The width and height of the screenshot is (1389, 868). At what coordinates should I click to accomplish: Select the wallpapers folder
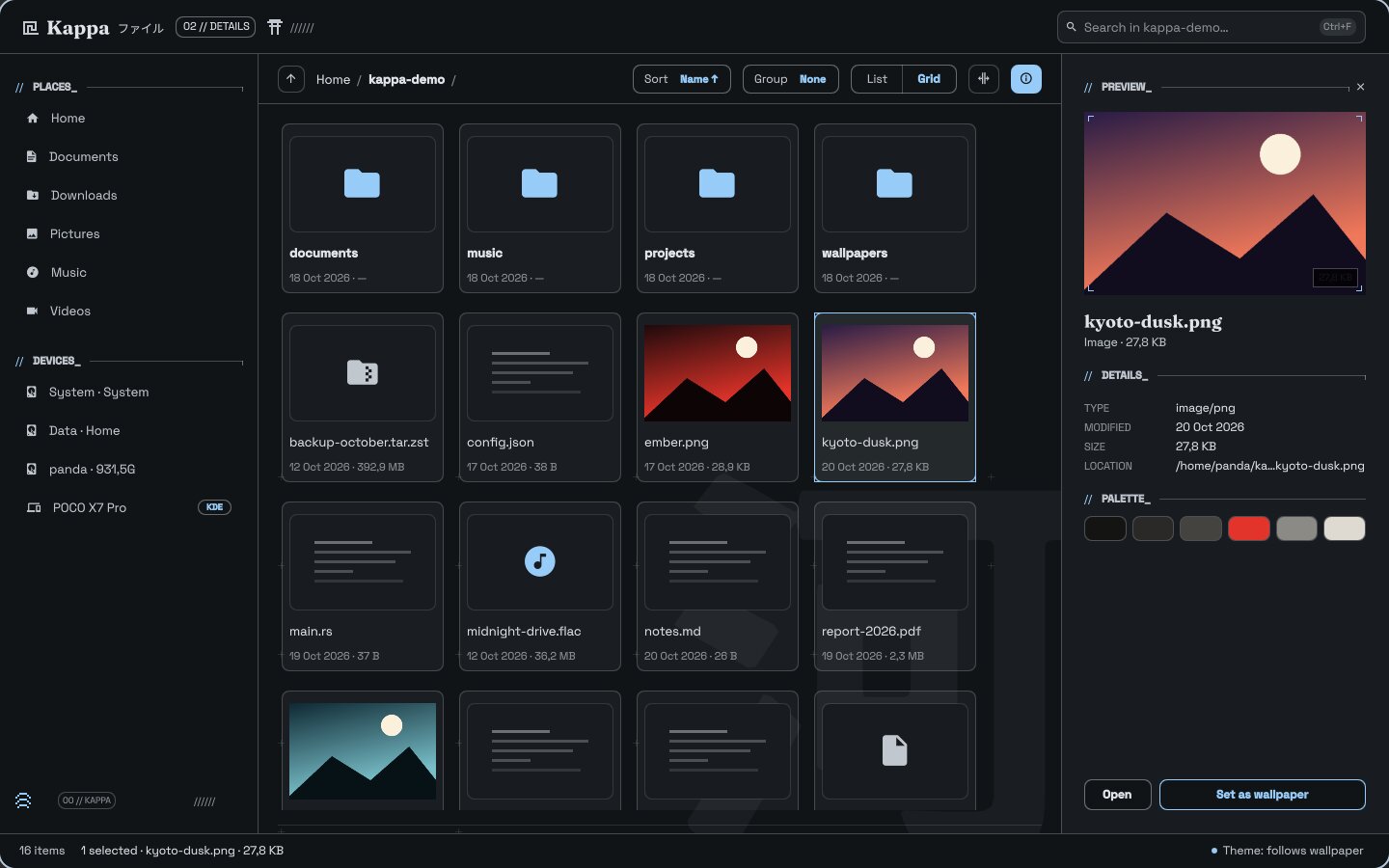click(x=895, y=208)
